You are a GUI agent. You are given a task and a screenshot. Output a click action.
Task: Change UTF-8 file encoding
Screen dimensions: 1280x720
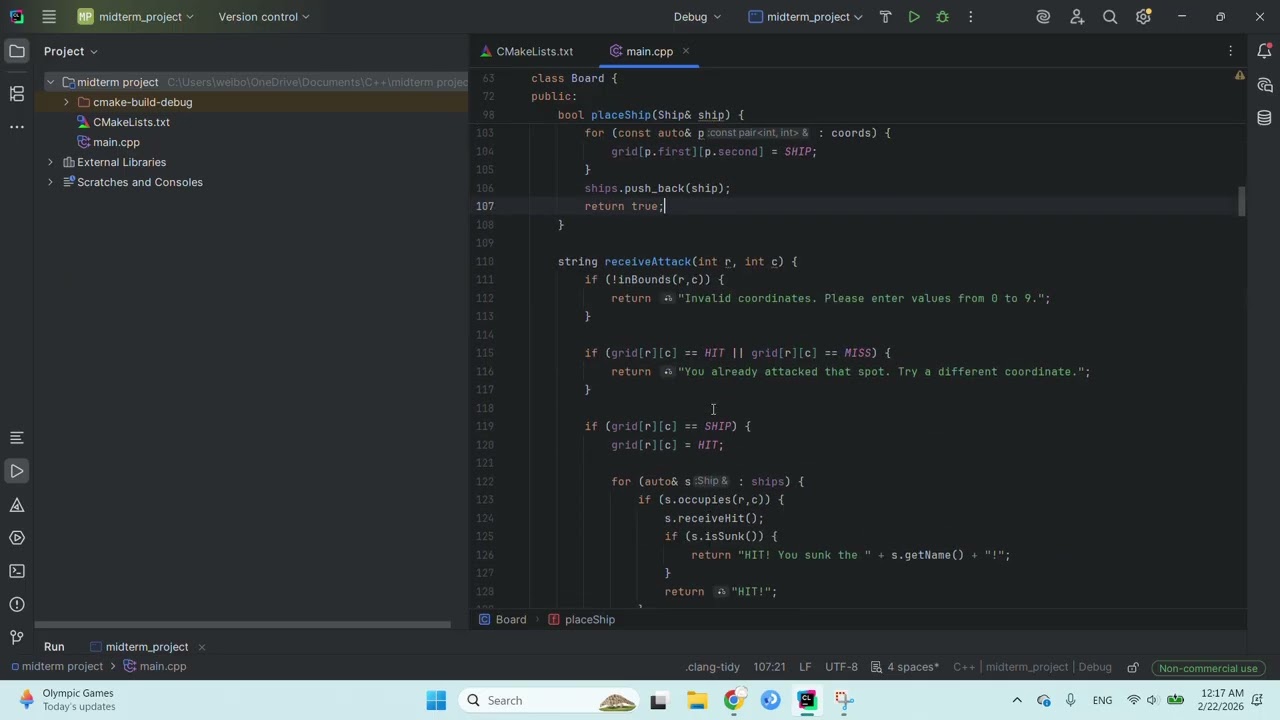841,667
